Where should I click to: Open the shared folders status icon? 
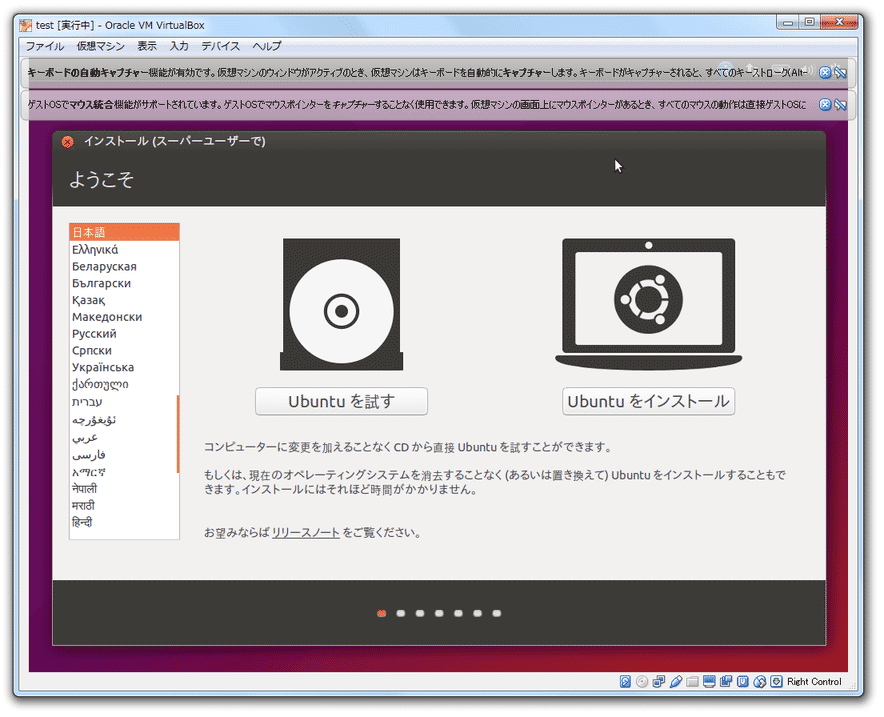[692, 681]
